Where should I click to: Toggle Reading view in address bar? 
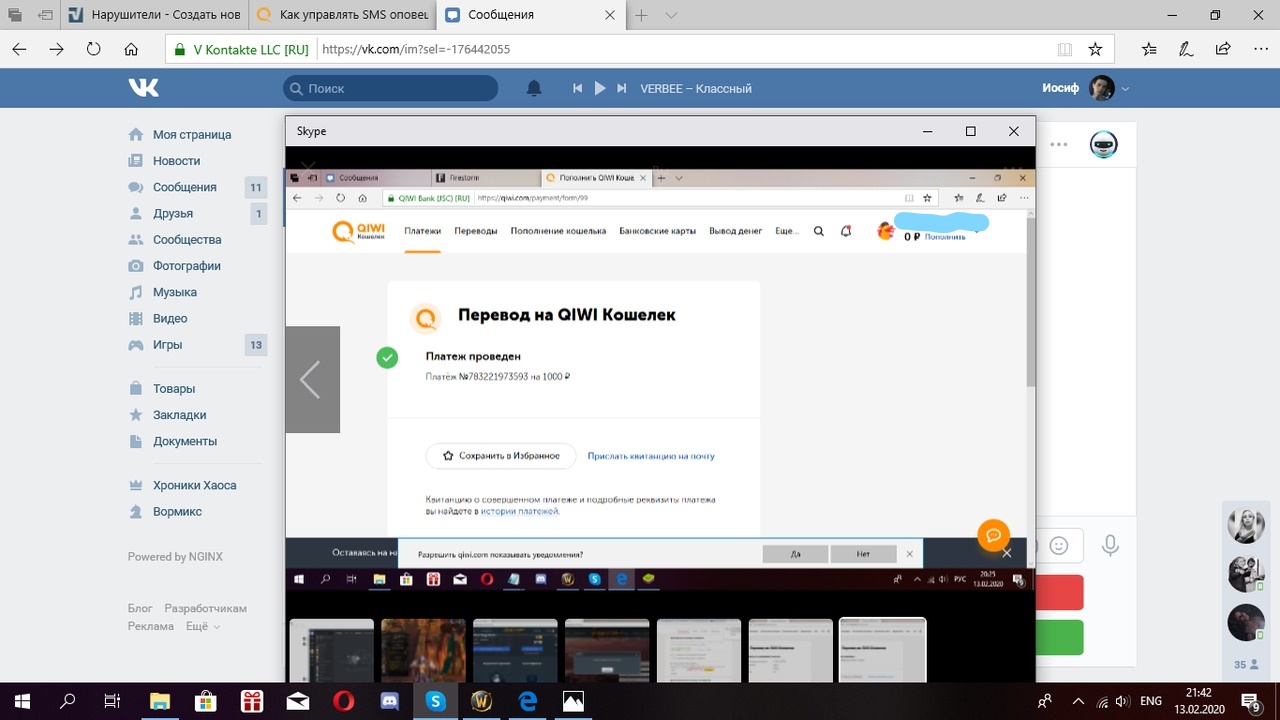(1065, 49)
